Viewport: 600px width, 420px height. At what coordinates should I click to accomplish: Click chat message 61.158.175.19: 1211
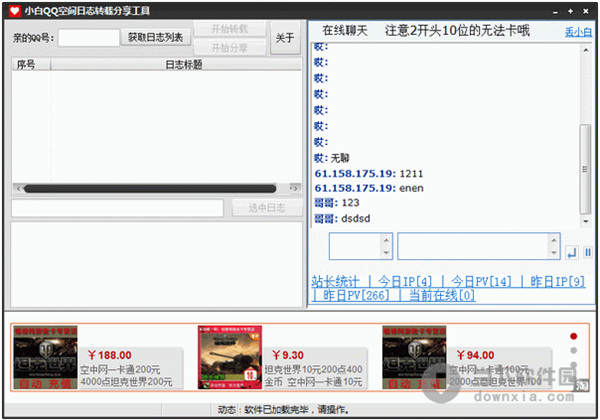coord(369,174)
